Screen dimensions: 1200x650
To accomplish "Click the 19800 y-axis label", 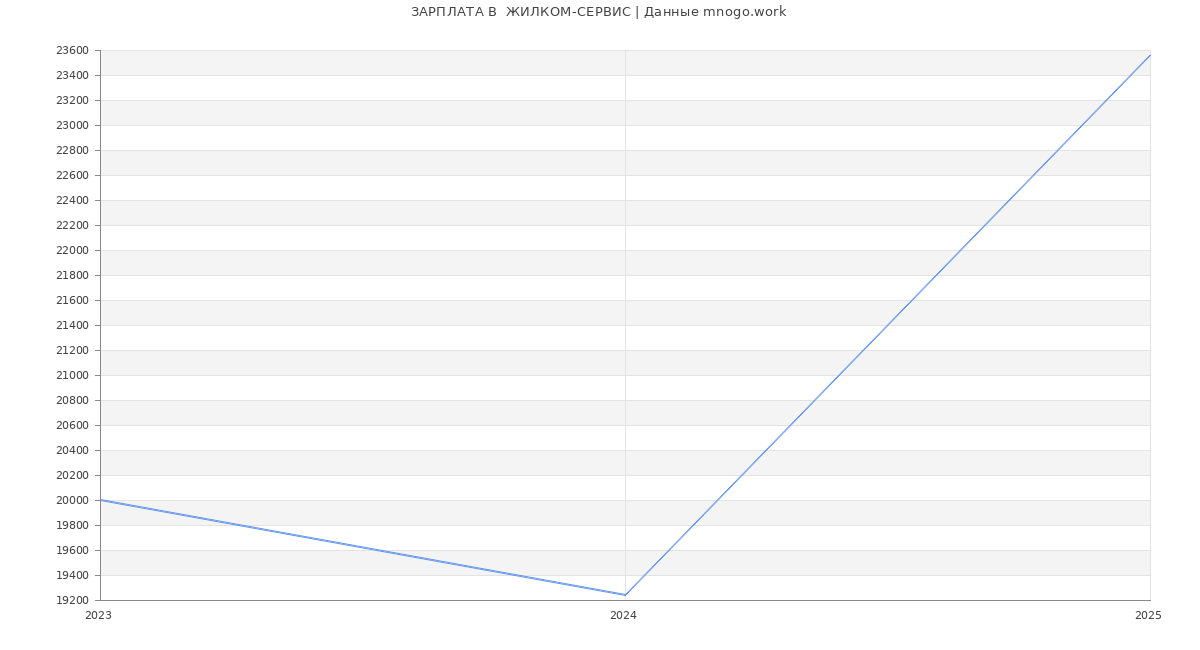I will pos(72,525).
